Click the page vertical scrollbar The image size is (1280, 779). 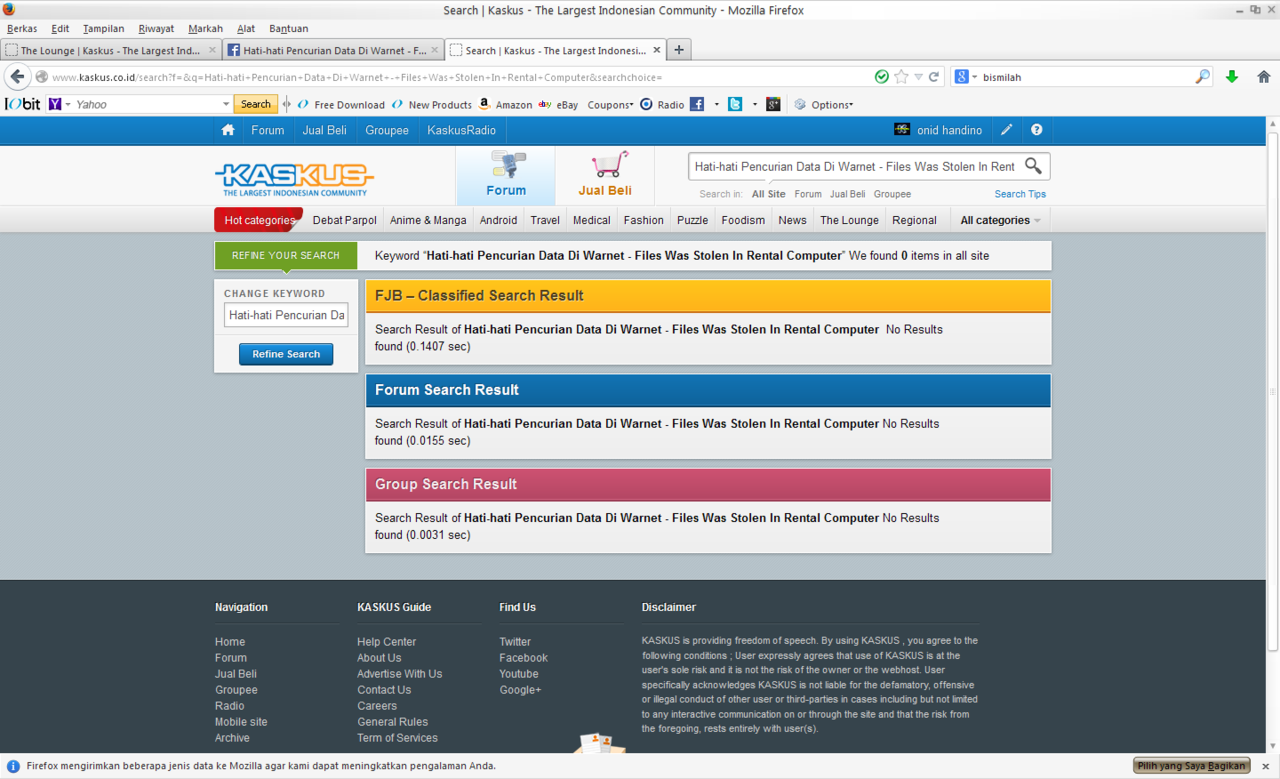tap(1273, 390)
